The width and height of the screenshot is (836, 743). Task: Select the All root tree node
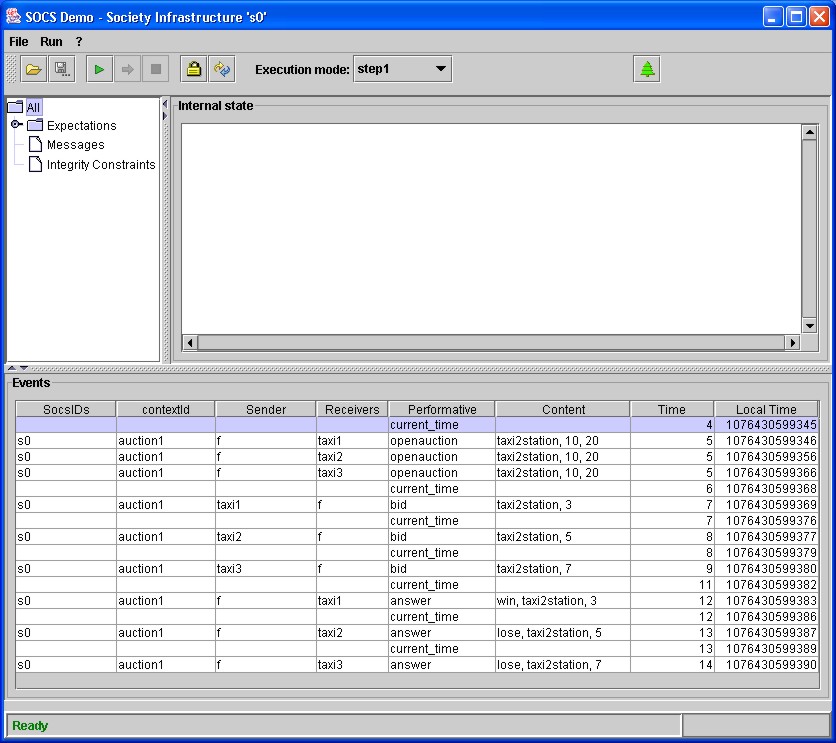pos(34,107)
